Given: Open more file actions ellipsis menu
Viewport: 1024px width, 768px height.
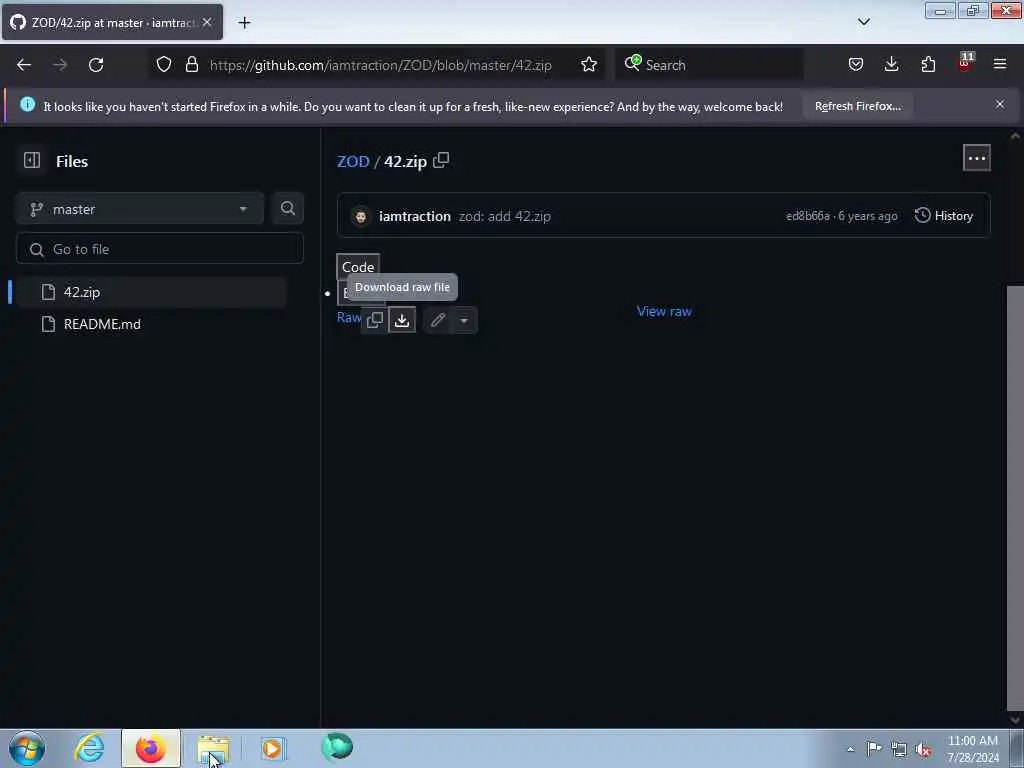Looking at the screenshot, I should (x=976, y=158).
